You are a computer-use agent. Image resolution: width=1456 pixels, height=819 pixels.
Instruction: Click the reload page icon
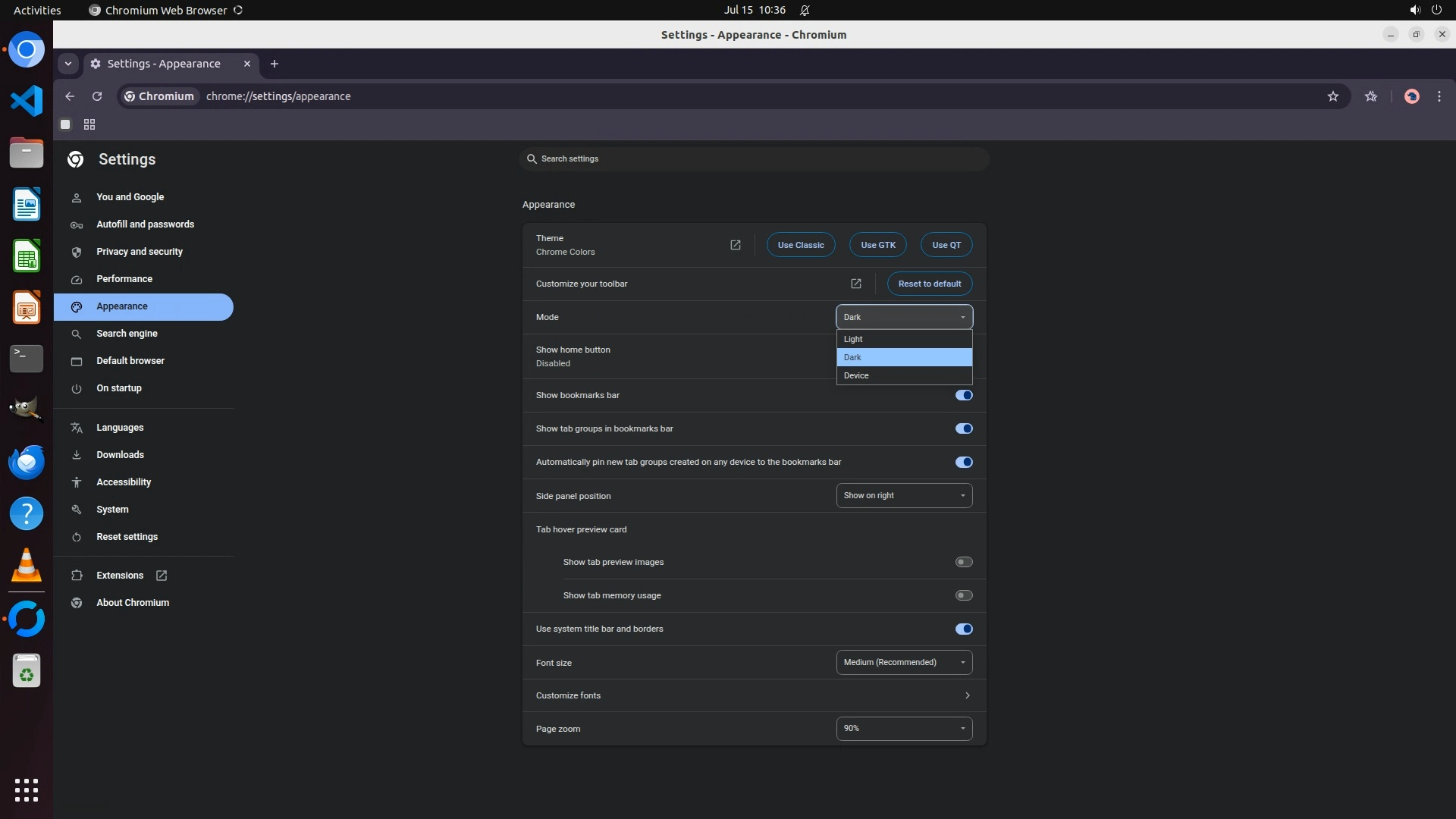click(97, 96)
